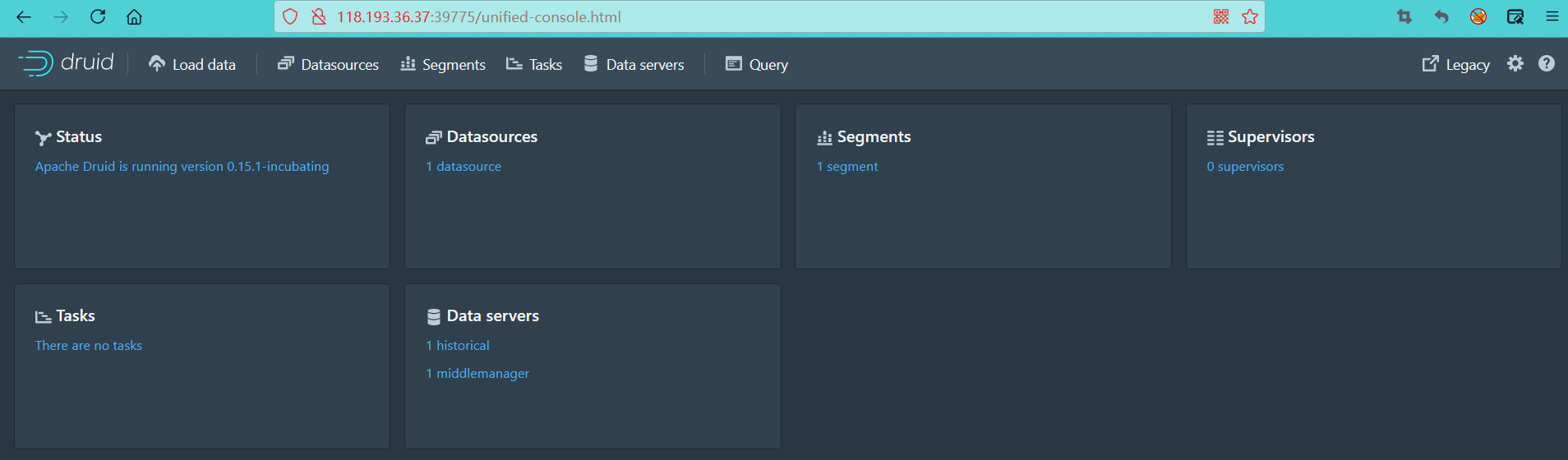The image size is (1568, 460).
Task: Open the Legacy console link
Action: pos(1456,64)
